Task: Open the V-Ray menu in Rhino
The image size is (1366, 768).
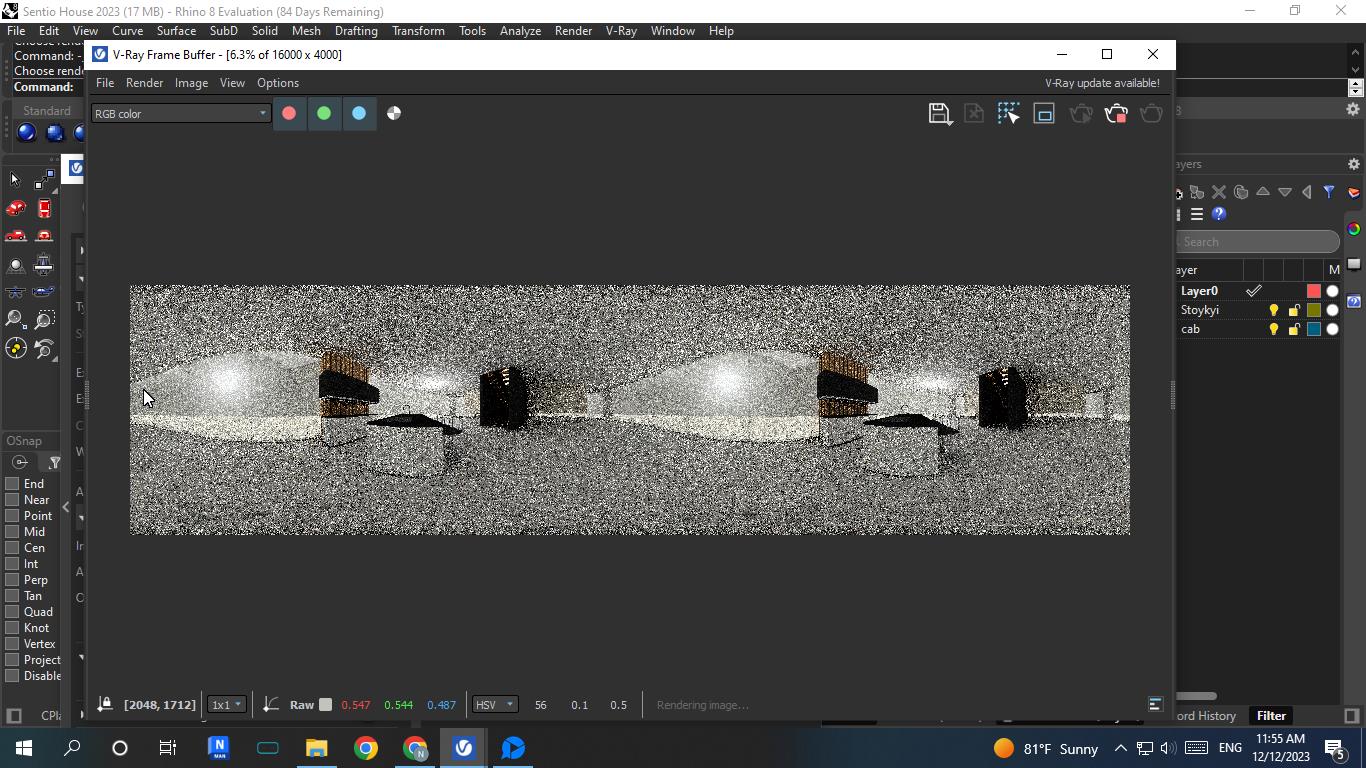Action: click(621, 31)
